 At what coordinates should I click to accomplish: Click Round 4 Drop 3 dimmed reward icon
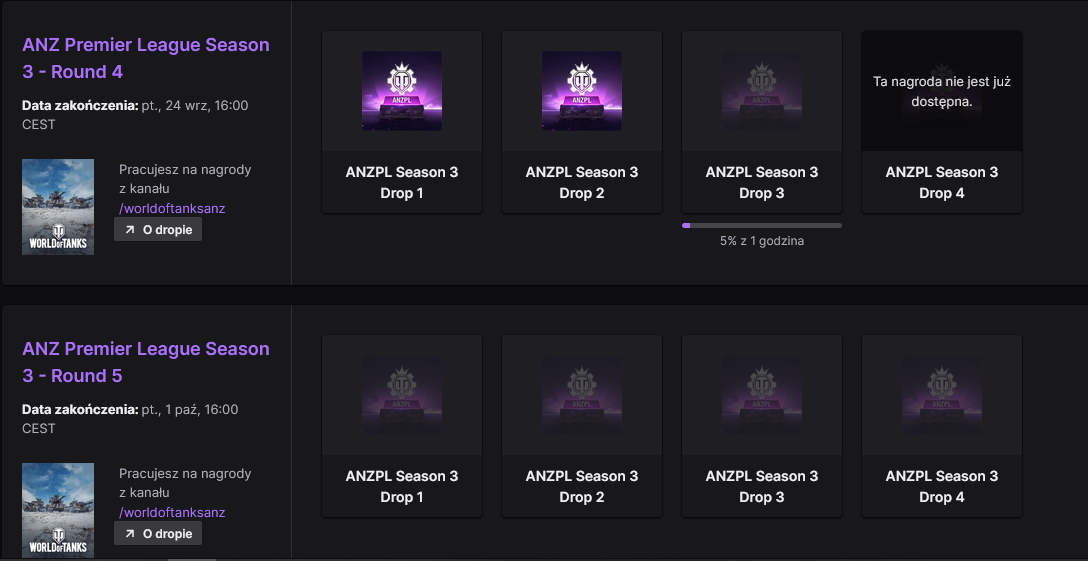point(762,91)
